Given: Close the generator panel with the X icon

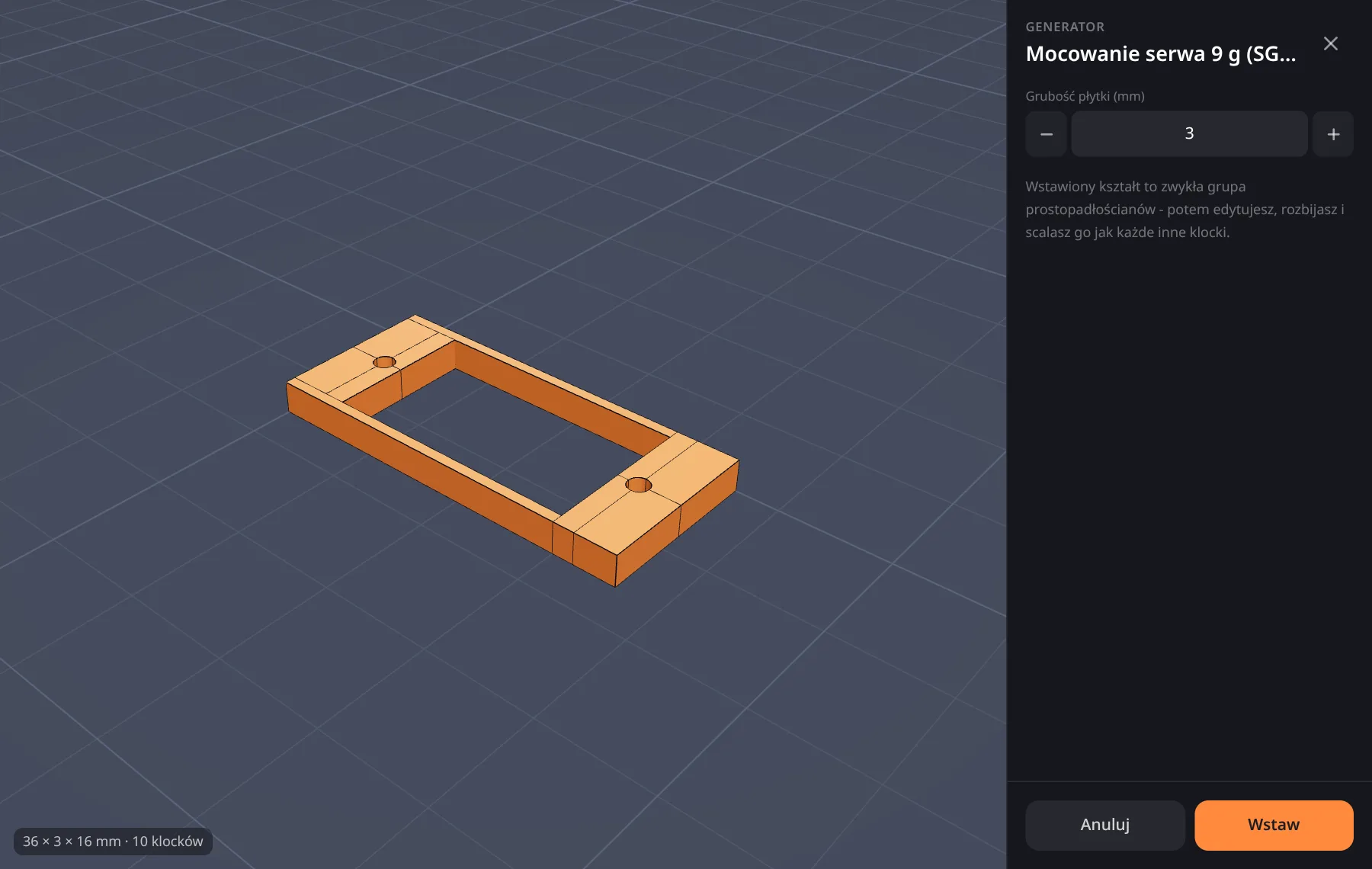Looking at the screenshot, I should click(x=1330, y=43).
